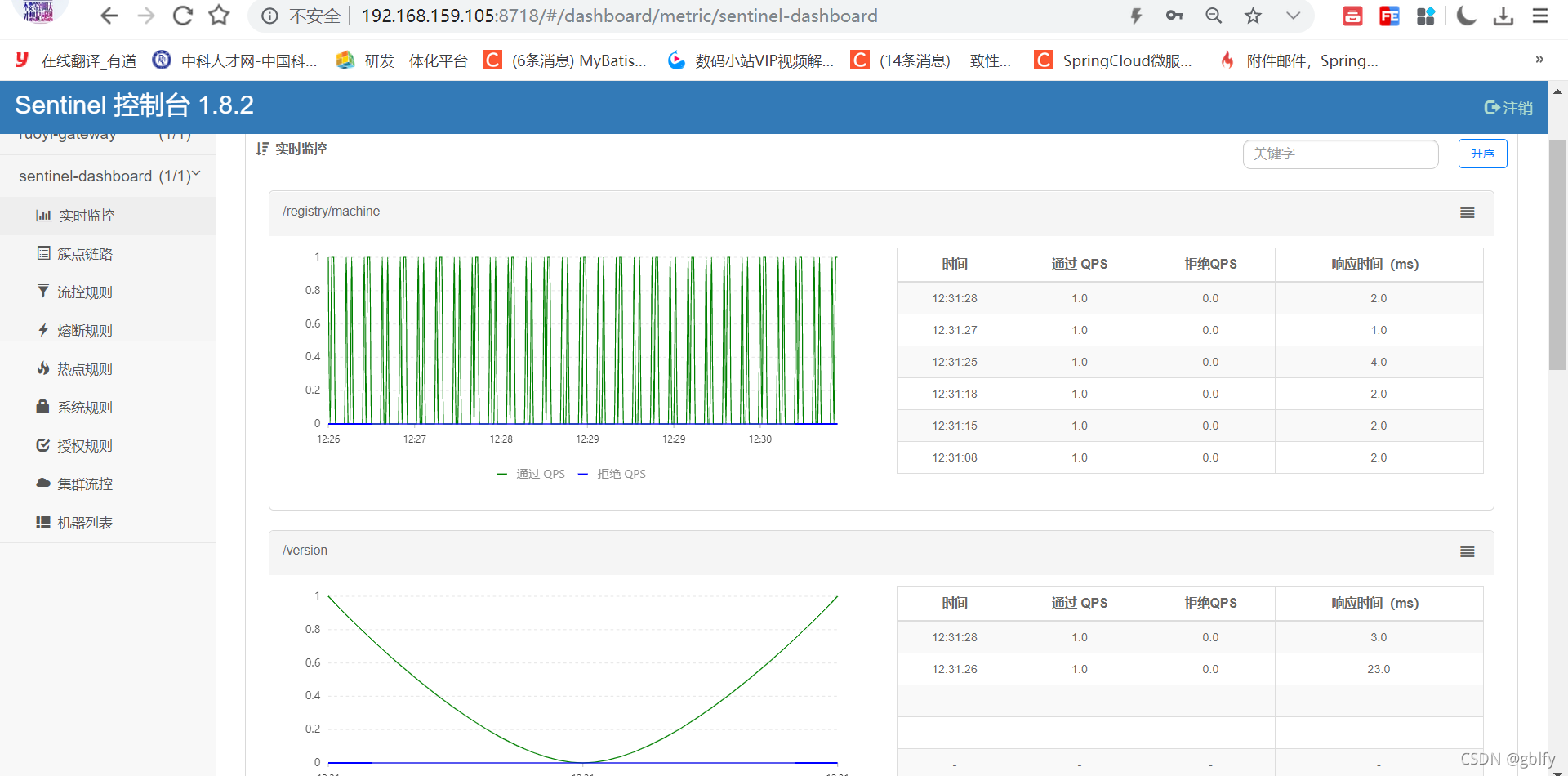Click 注销 logout button
The width and height of the screenshot is (1568, 776).
[x=1508, y=108]
